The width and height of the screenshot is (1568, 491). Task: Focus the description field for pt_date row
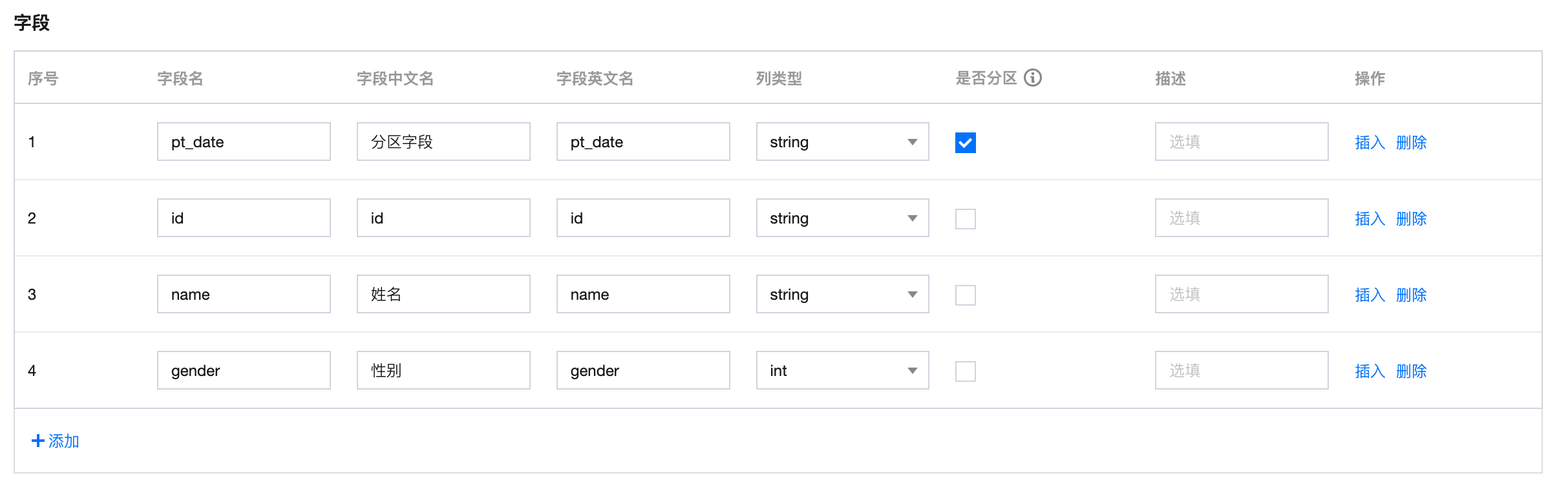(x=1241, y=142)
